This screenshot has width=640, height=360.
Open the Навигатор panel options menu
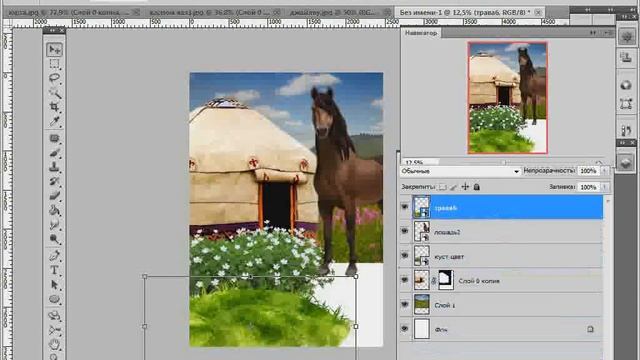(609, 33)
